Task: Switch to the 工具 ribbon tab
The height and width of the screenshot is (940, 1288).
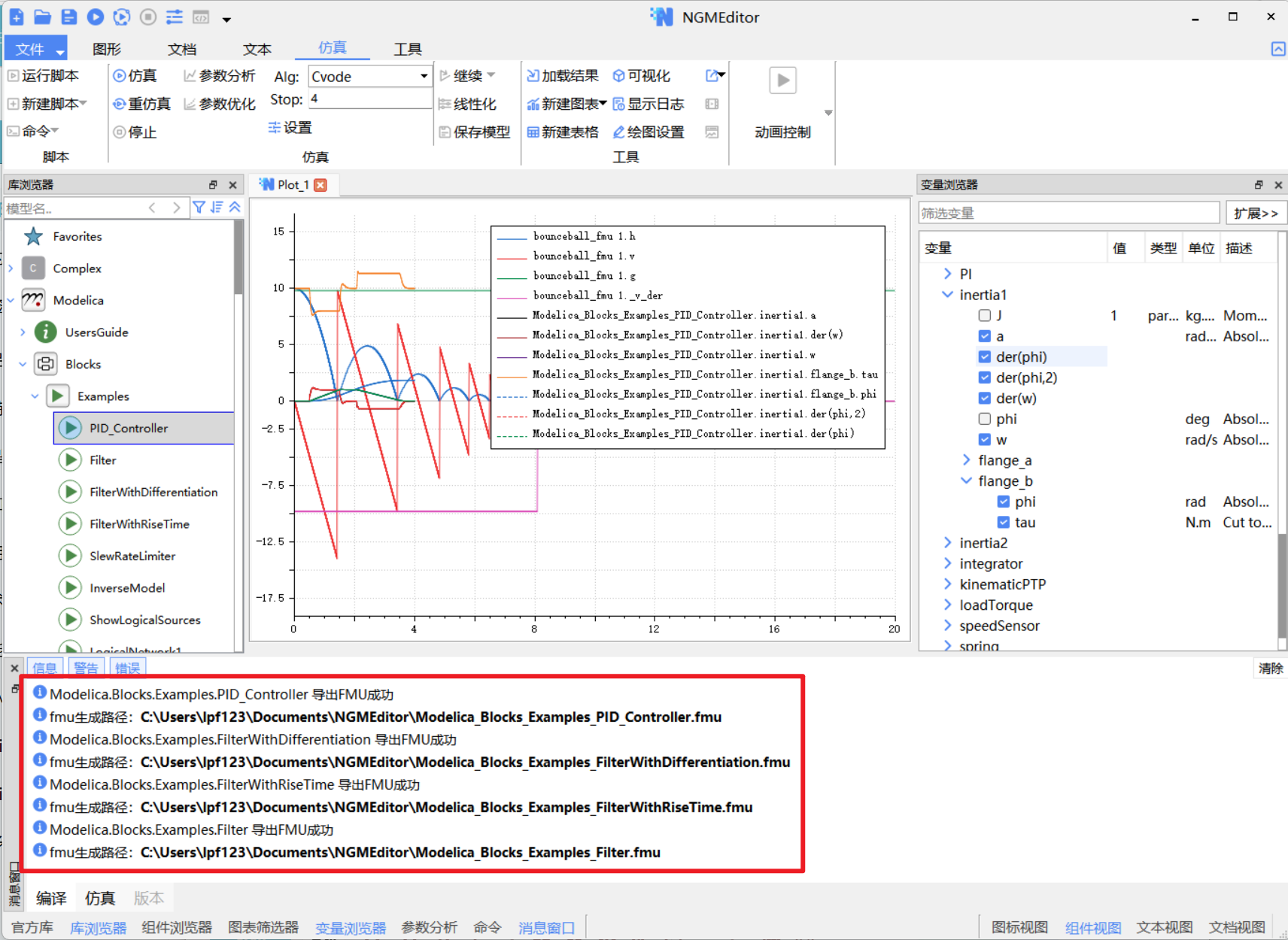Action: [x=408, y=49]
